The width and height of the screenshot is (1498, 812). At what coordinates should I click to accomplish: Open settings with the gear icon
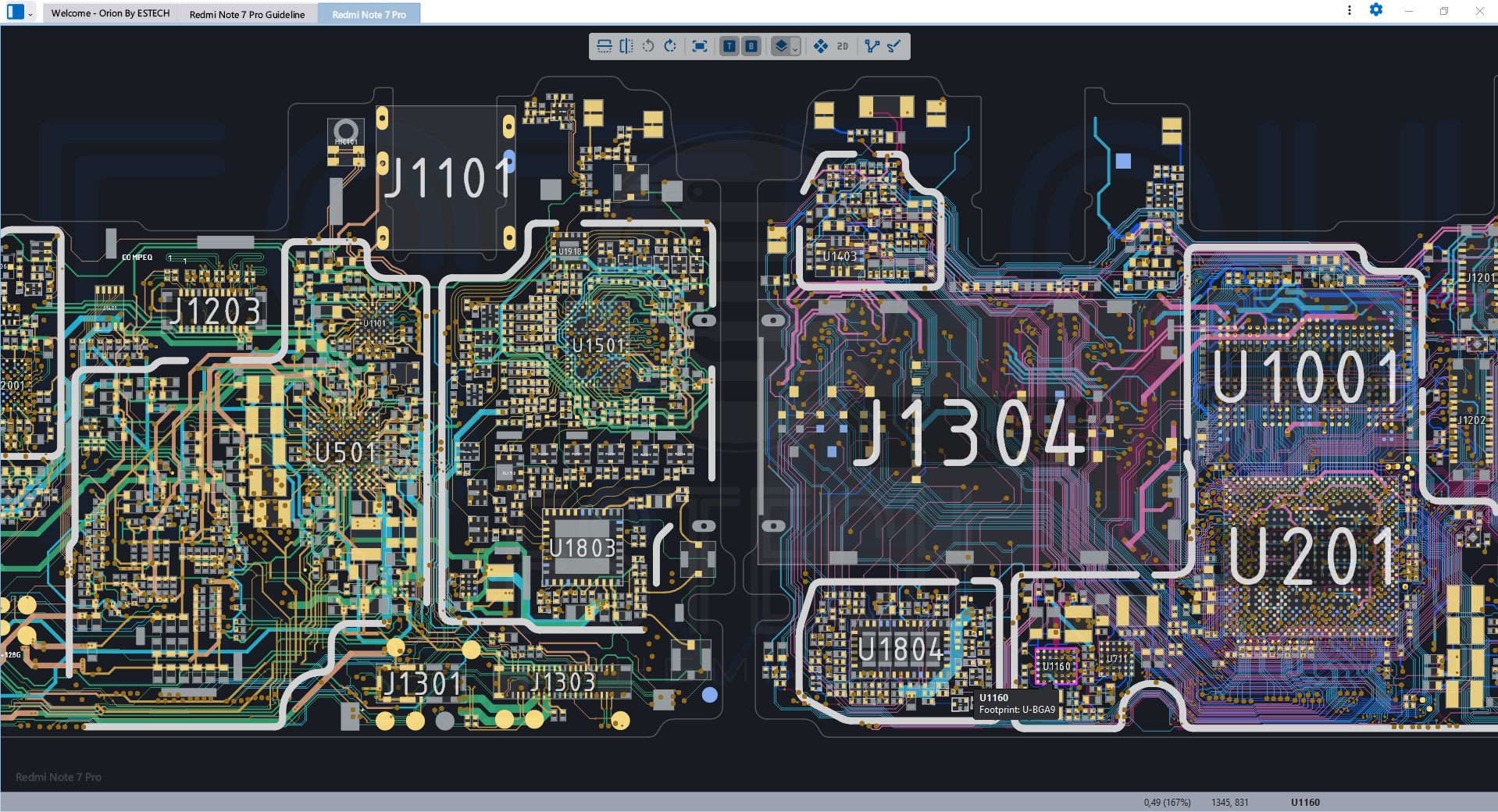[x=1376, y=10]
